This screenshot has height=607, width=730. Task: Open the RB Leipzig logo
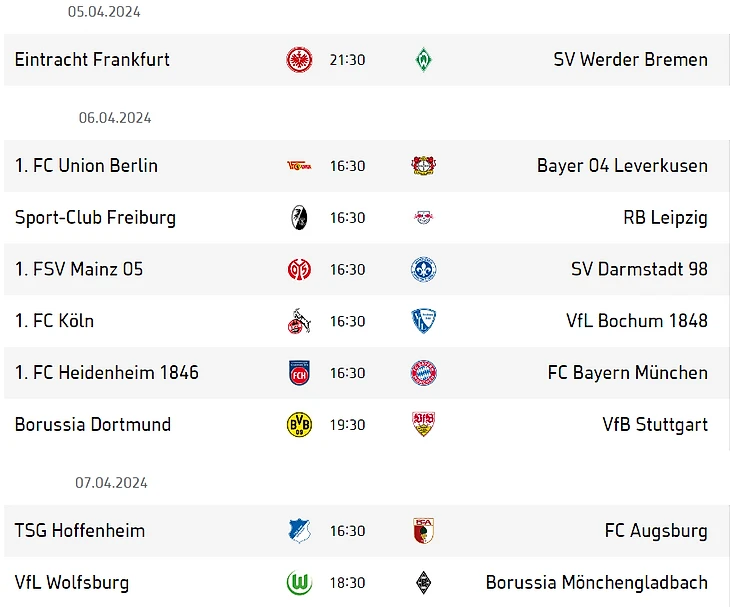(x=424, y=218)
